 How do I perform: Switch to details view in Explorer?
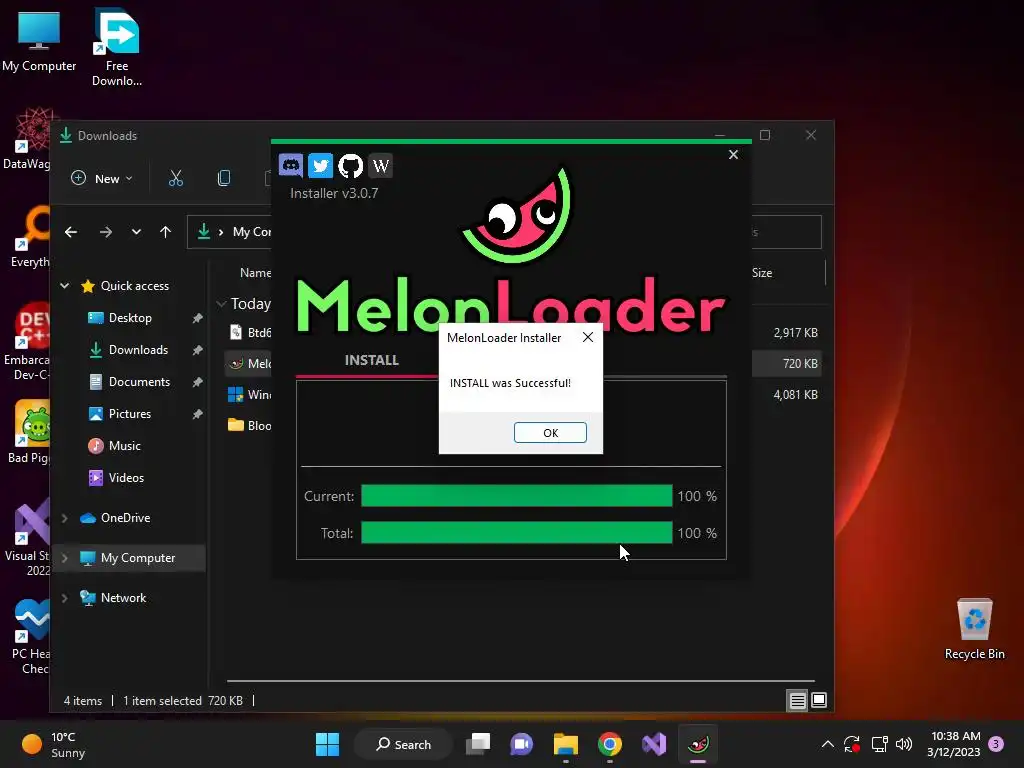point(797,701)
